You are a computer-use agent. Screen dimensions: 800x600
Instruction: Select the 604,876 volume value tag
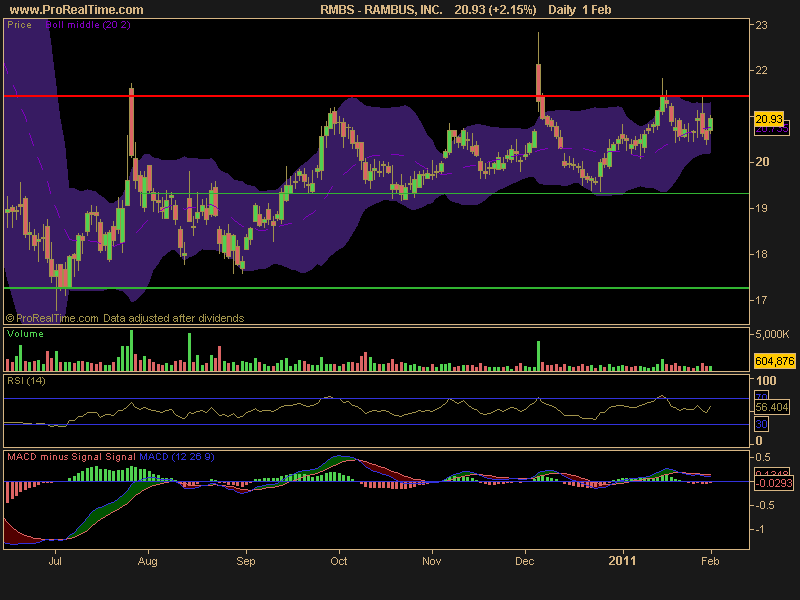[774, 361]
